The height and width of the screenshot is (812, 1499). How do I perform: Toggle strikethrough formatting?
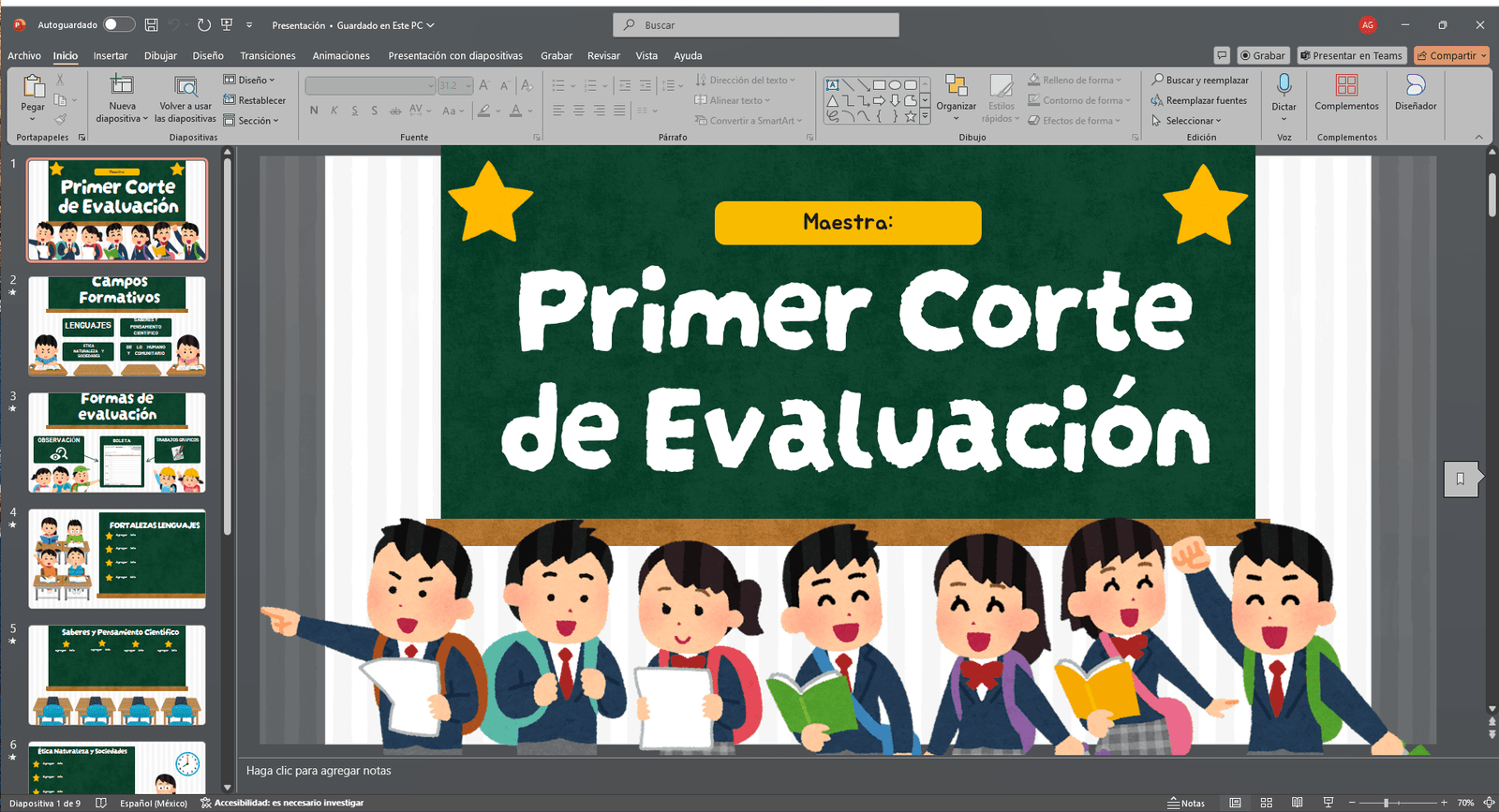[394, 111]
